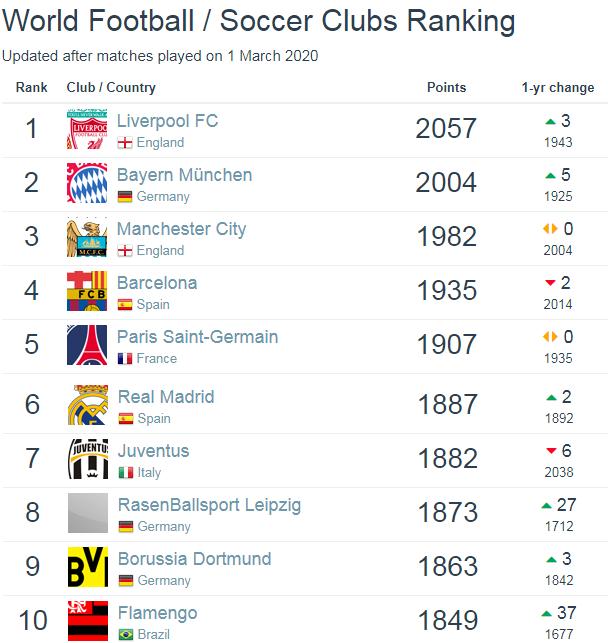The height and width of the screenshot is (643, 608).
Task: Click the Liverpool FC club crest
Action: click(x=87, y=130)
